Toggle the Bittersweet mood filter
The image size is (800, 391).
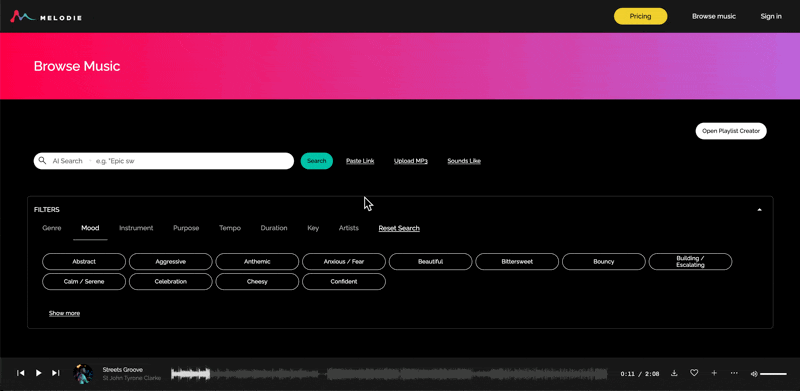coord(517,261)
